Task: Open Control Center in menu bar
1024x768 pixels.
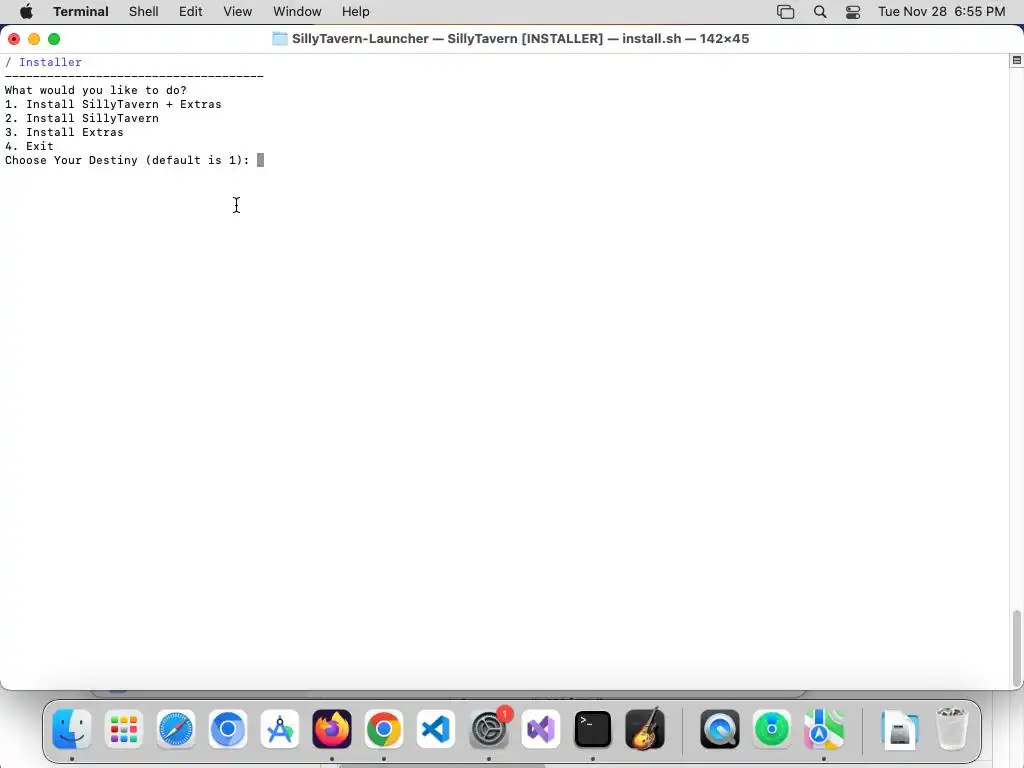Action: click(x=853, y=12)
